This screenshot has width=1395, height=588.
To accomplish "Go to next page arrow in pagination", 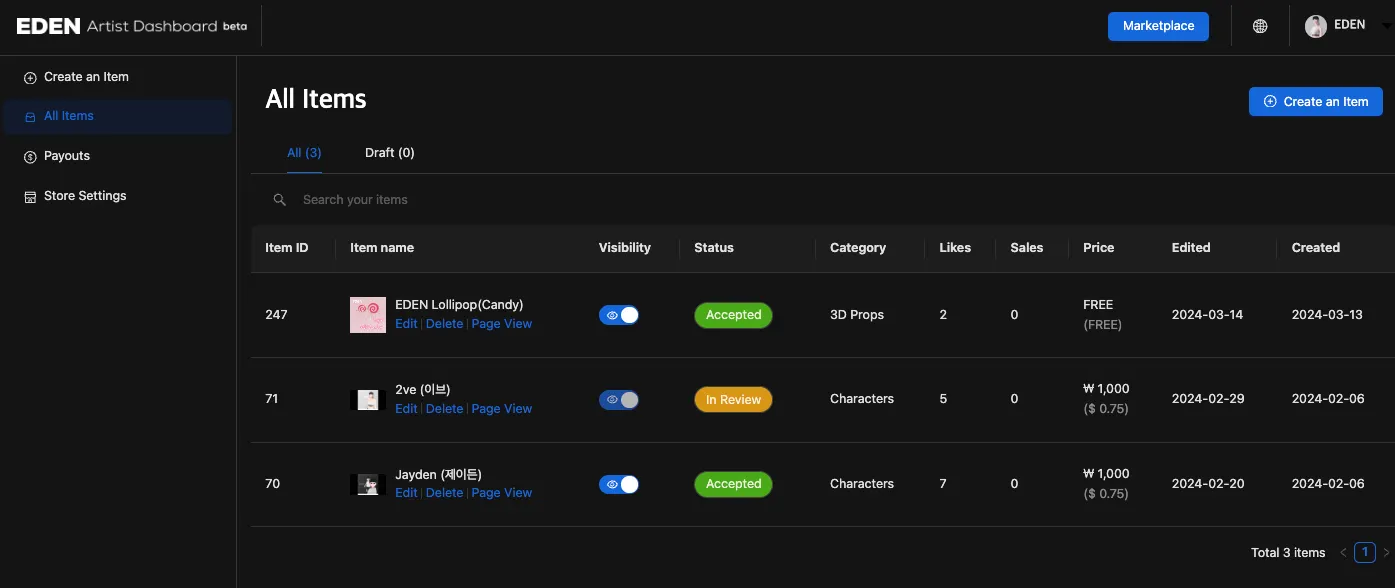I will [1386, 552].
